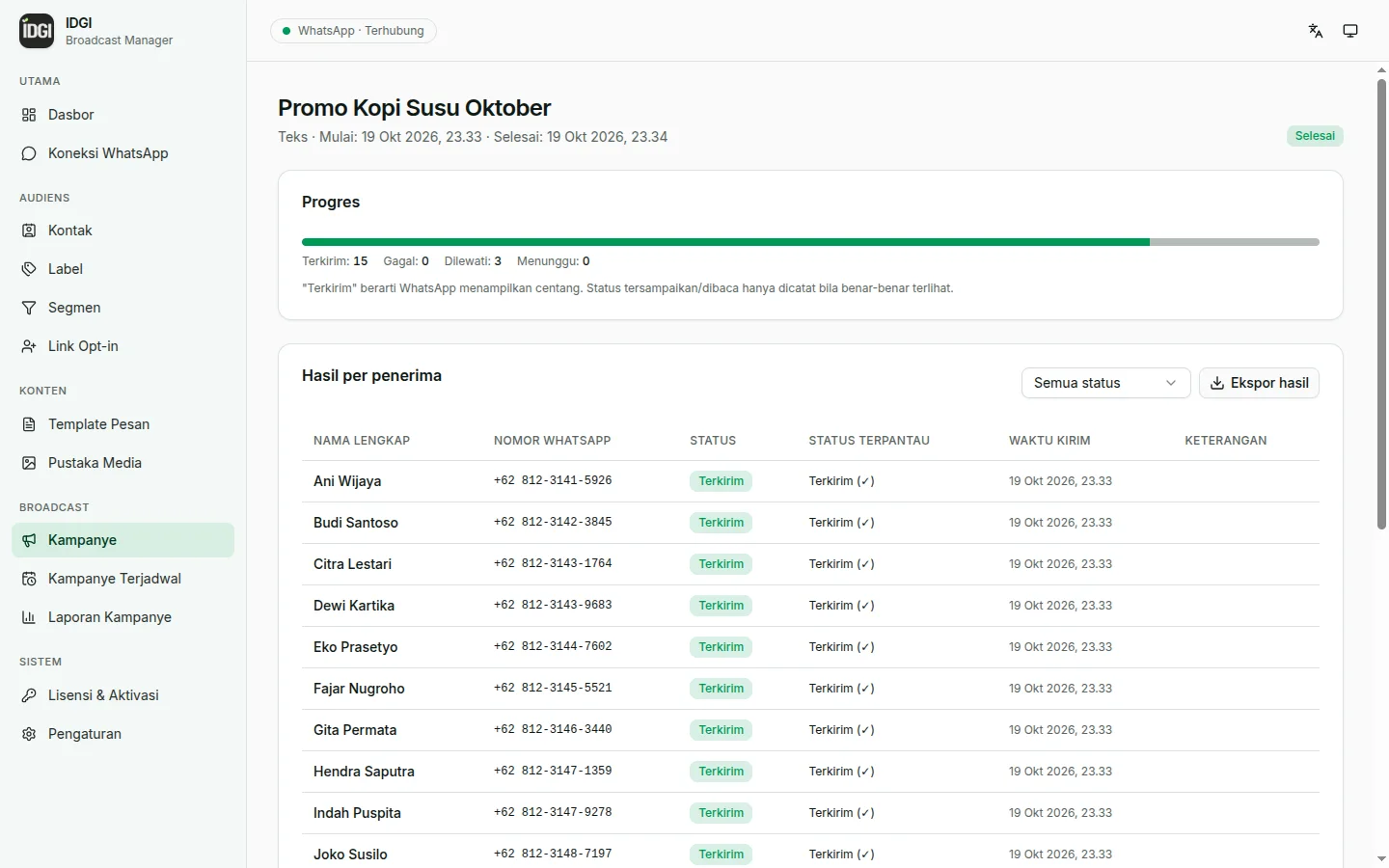
Task: Toggle the display theme monitor icon
Action: 1350,31
